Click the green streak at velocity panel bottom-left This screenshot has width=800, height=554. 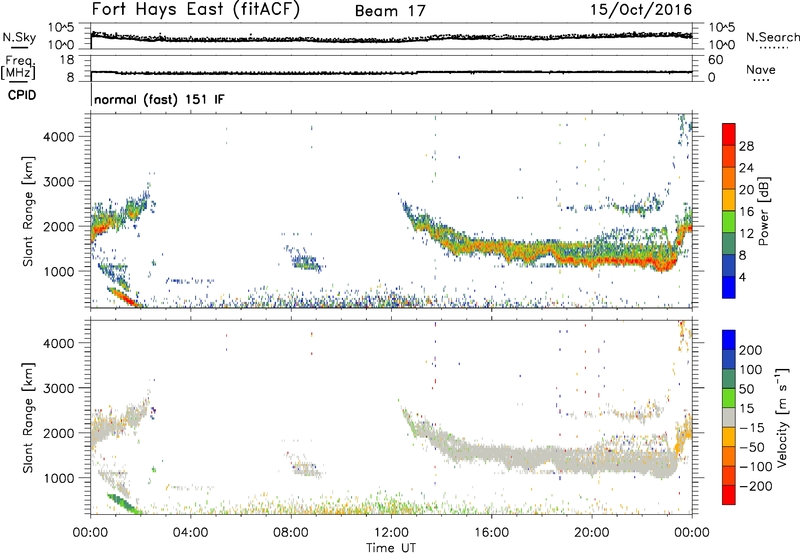point(122,503)
